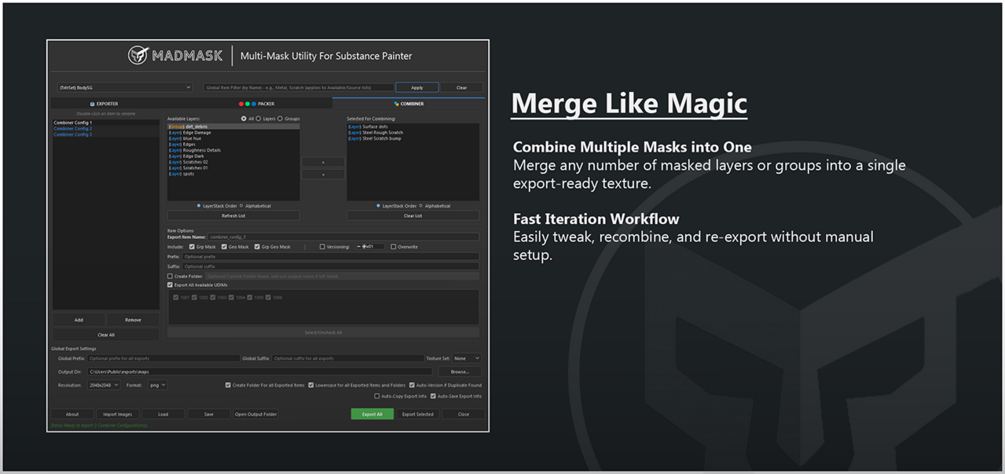Toggle the Grp Geo Mask checkbox
1005x474 pixels.
click(x=258, y=247)
